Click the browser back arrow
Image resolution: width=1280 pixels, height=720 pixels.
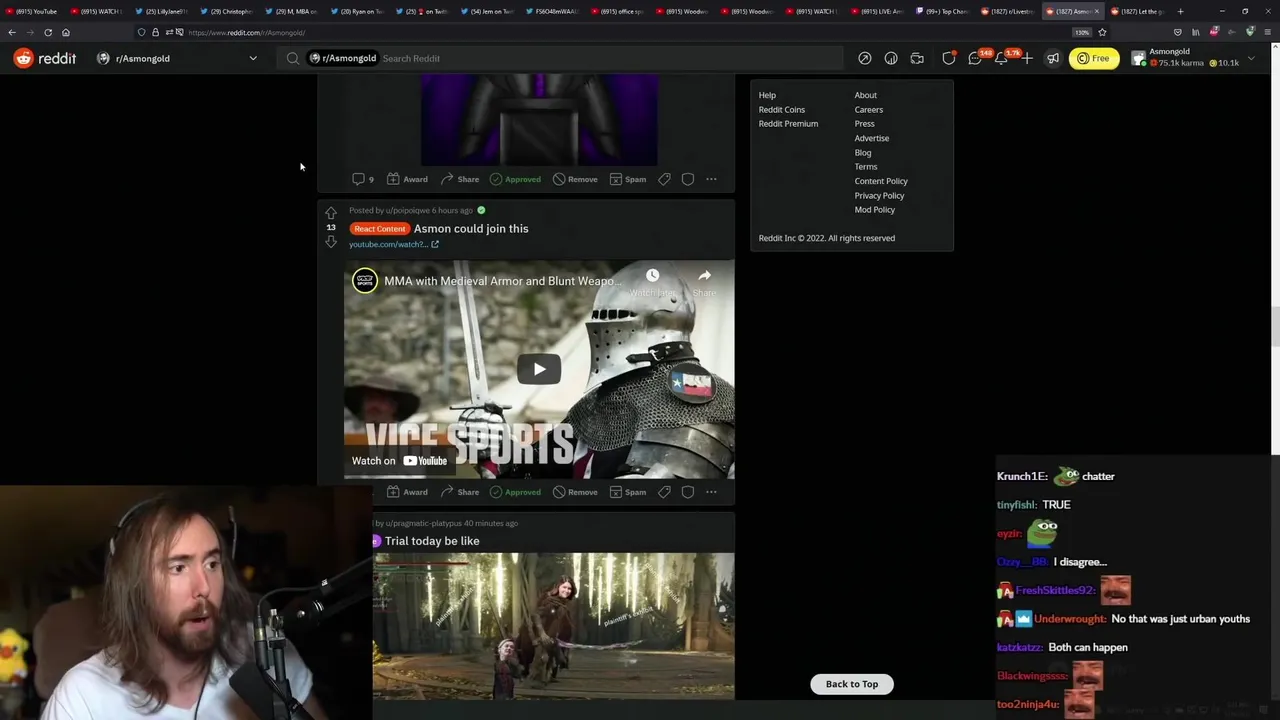pos(12,32)
